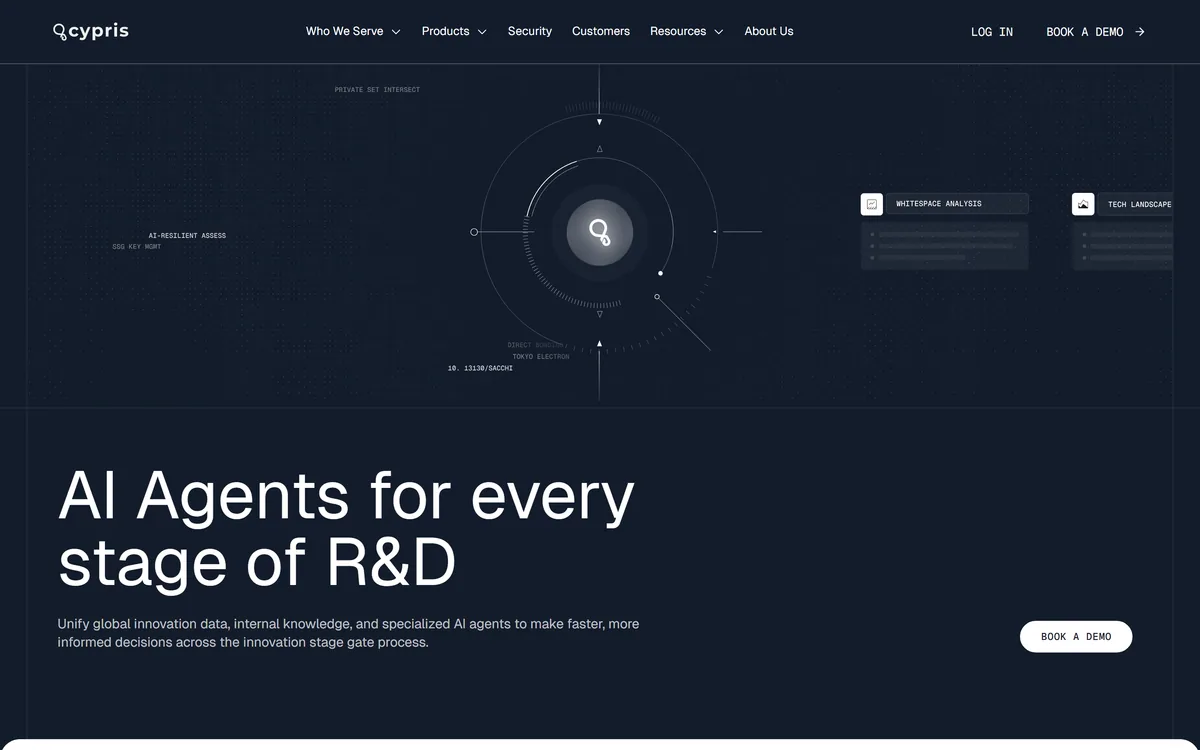Visit the About Us page
The width and height of the screenshot is (1200, 750).
pos(769,31)
